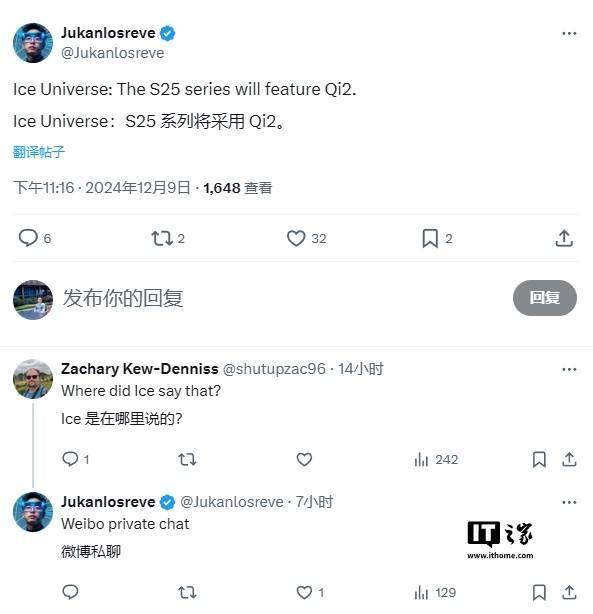
Task: Open Zachary Kew-Denniss profile avatar
Action: pos(33,379)
